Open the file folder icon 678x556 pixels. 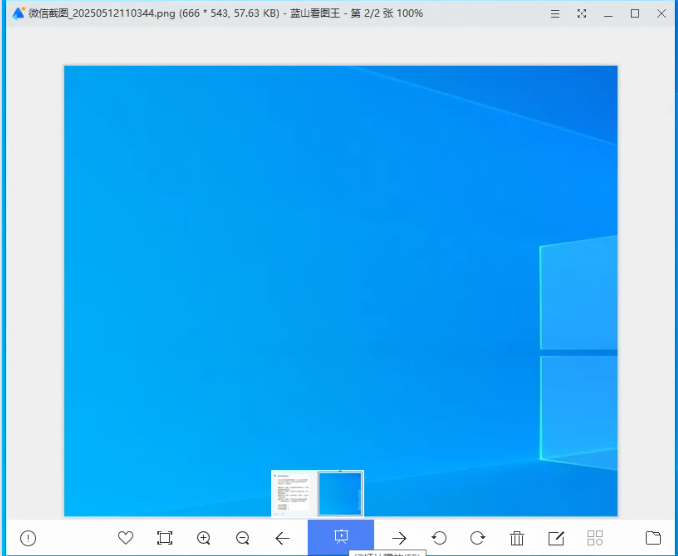click(x=653, y=538)
